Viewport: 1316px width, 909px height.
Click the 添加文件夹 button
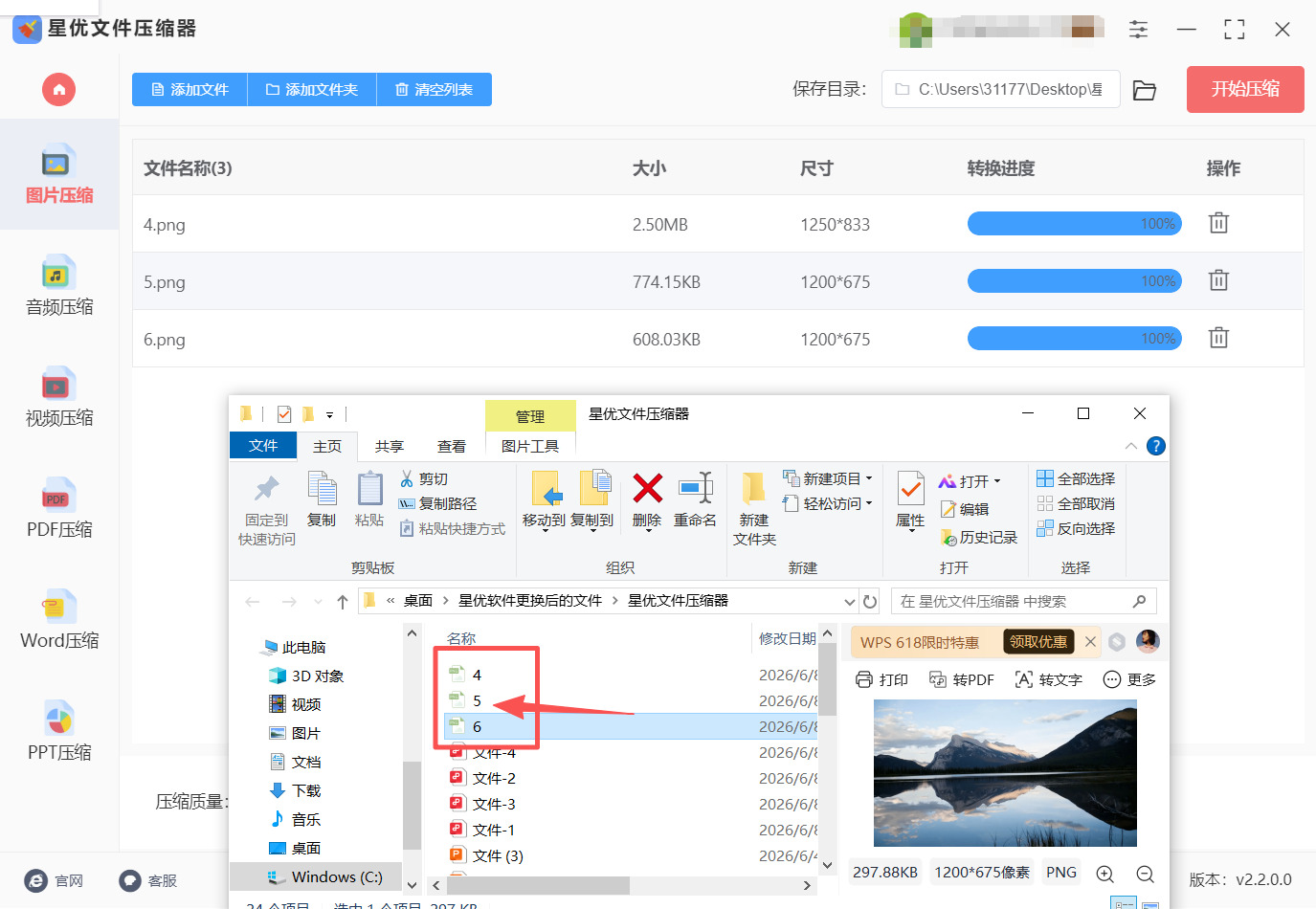[x=312, y=89]
